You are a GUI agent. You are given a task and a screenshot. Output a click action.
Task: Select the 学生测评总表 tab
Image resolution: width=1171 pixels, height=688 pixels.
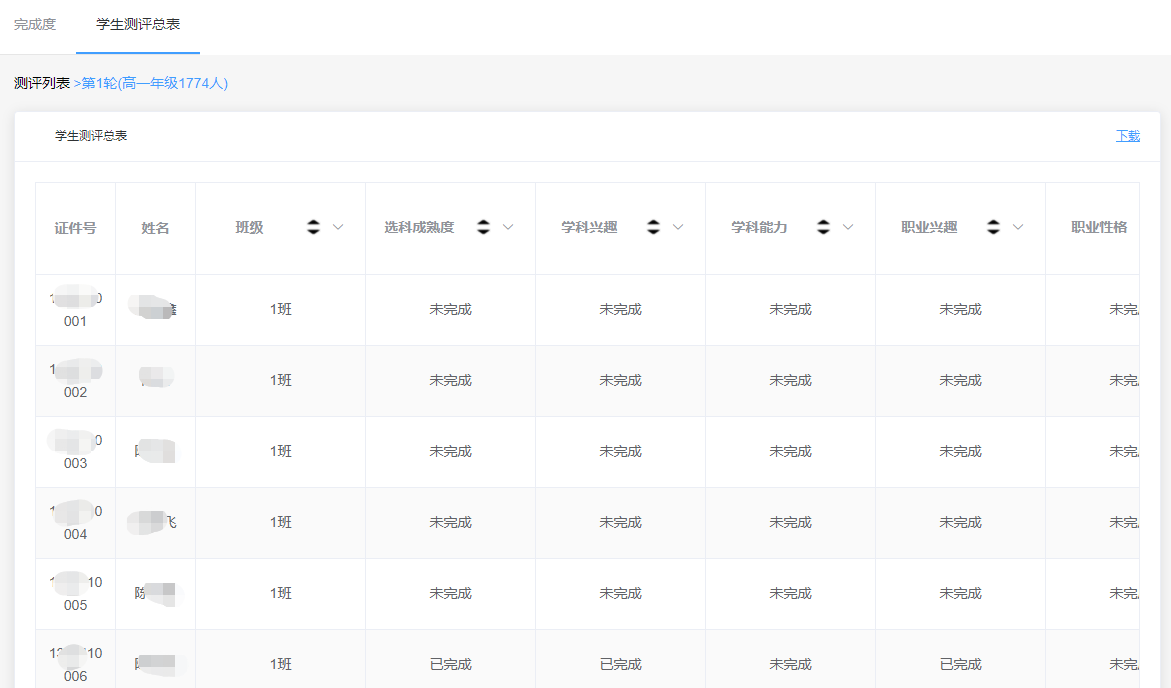pos(138,24)
